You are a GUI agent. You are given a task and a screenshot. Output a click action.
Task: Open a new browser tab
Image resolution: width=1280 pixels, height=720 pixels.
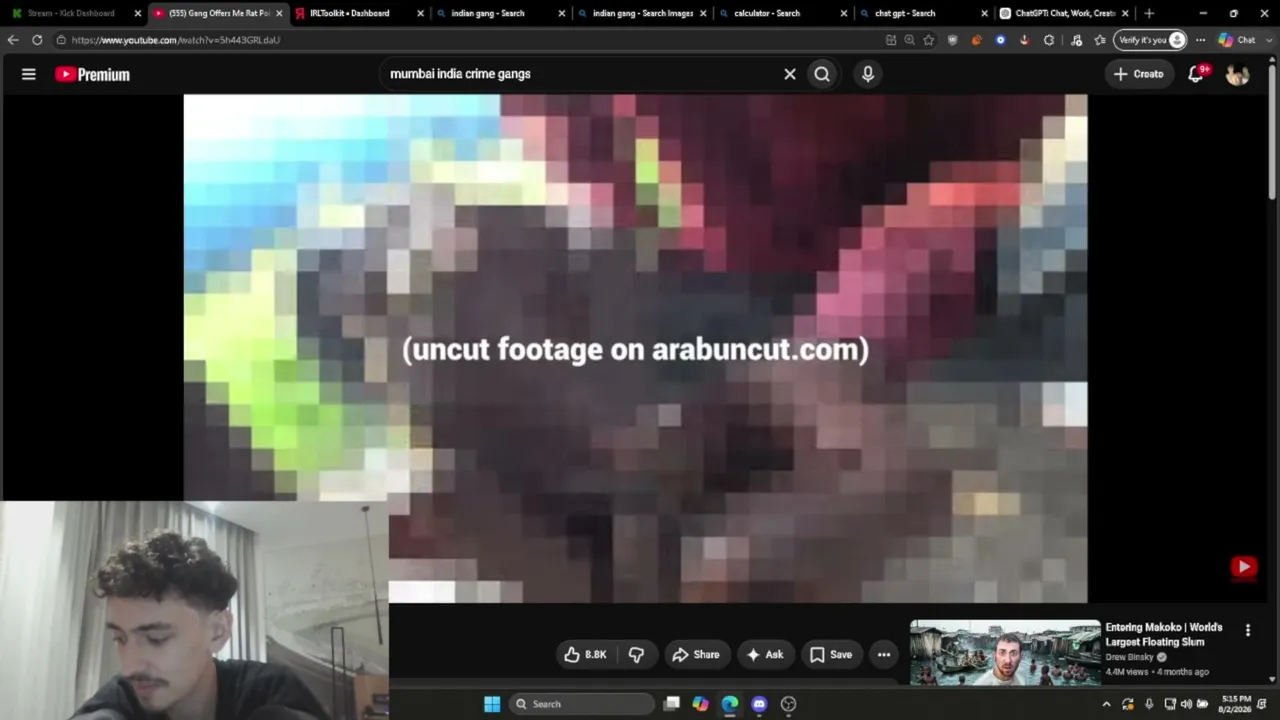pyautogui.click(x=1149, y=13)
